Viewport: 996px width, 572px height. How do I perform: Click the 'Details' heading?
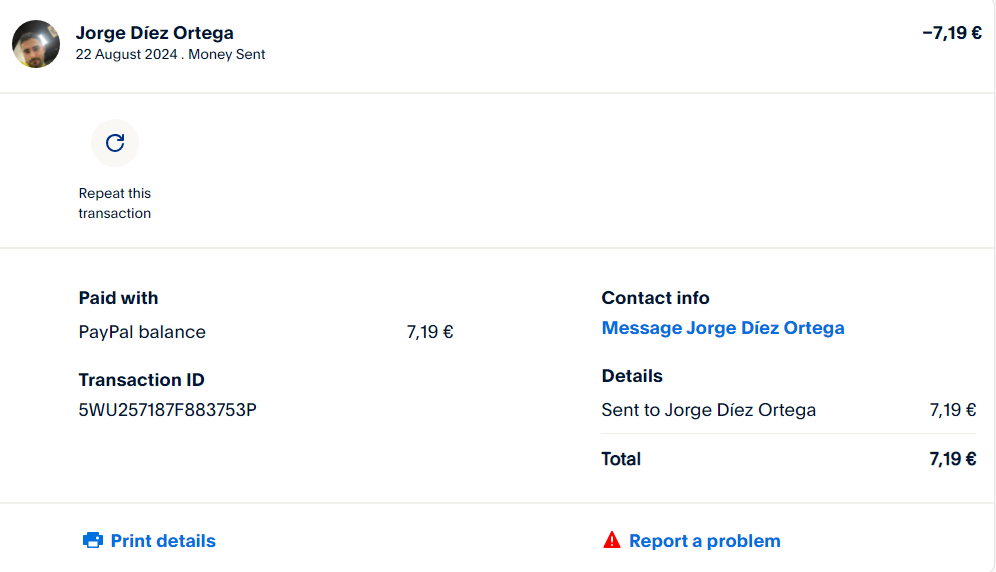point(632,376)
